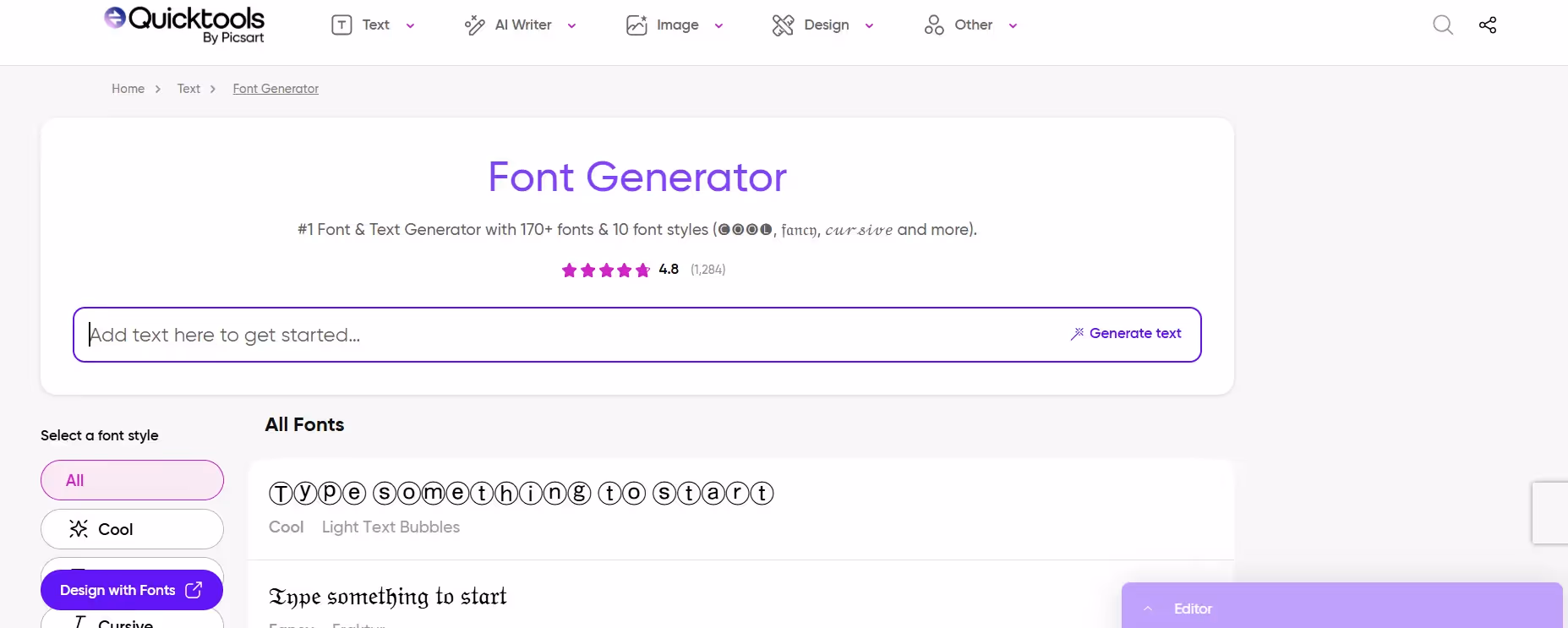This screenshot has width=1568, height=628.
Task: Click the Quicktools by Picsart logo
Action: [184, 25]
